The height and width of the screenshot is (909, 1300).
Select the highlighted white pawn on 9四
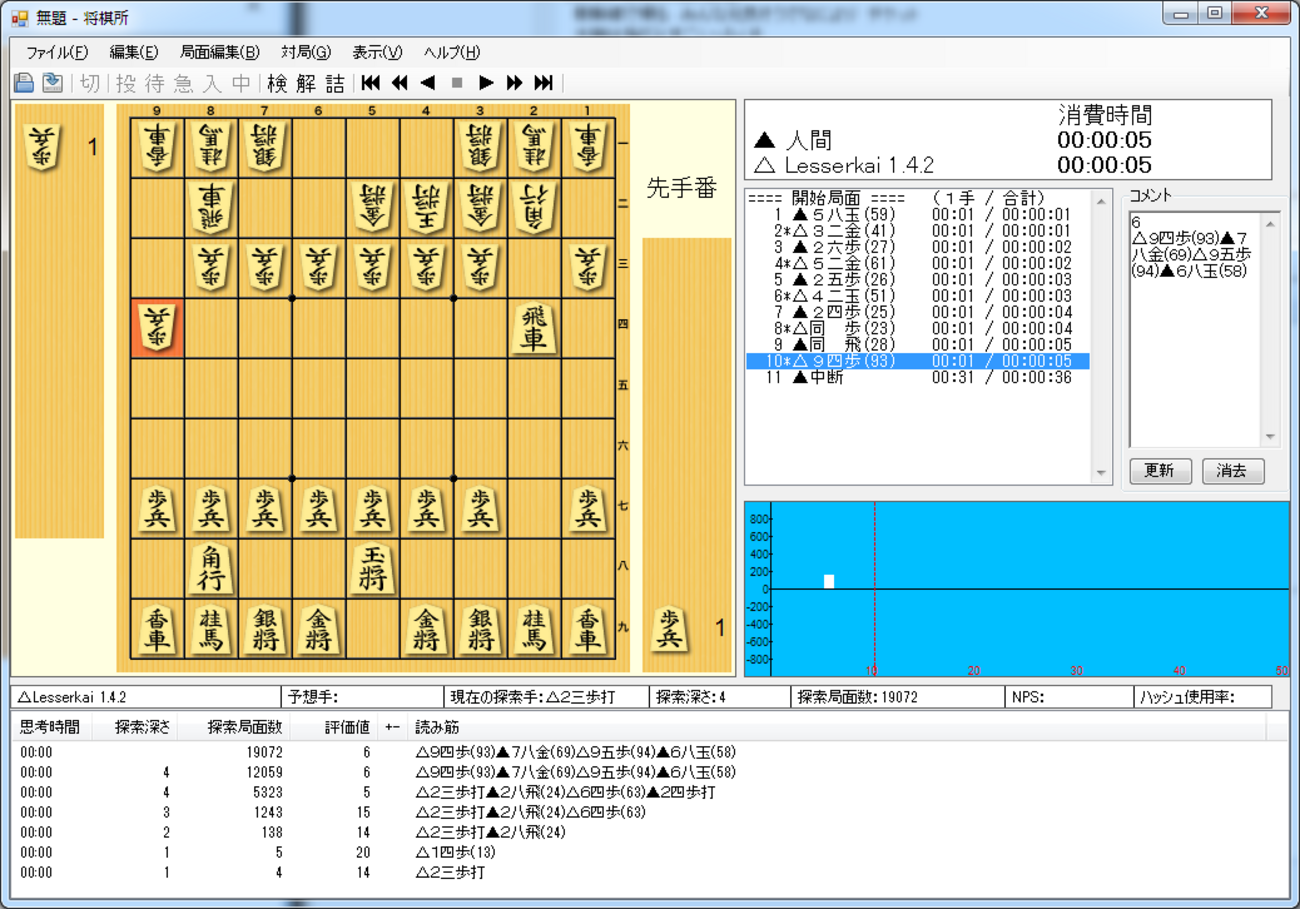click(157, 329)
